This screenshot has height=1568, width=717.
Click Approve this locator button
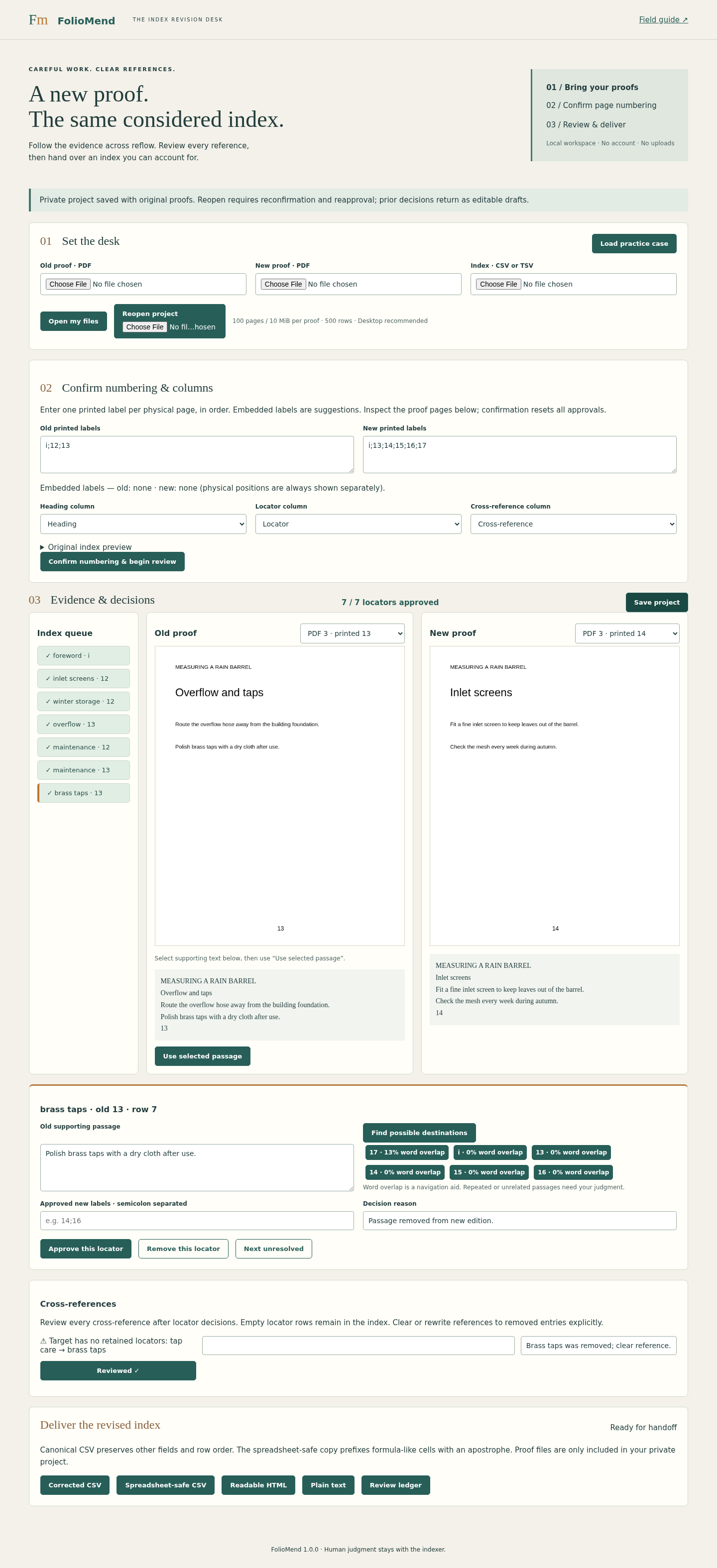point(85,1249)
